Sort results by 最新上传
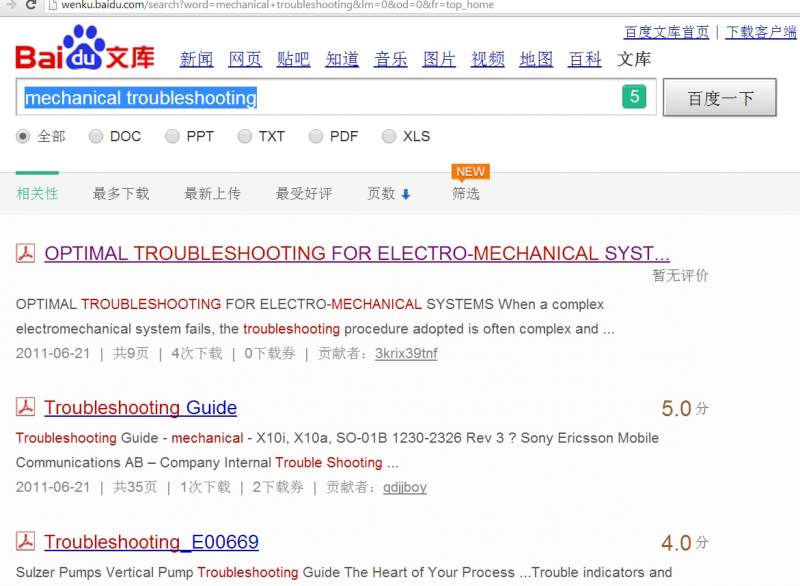 (x=212, y=193)
